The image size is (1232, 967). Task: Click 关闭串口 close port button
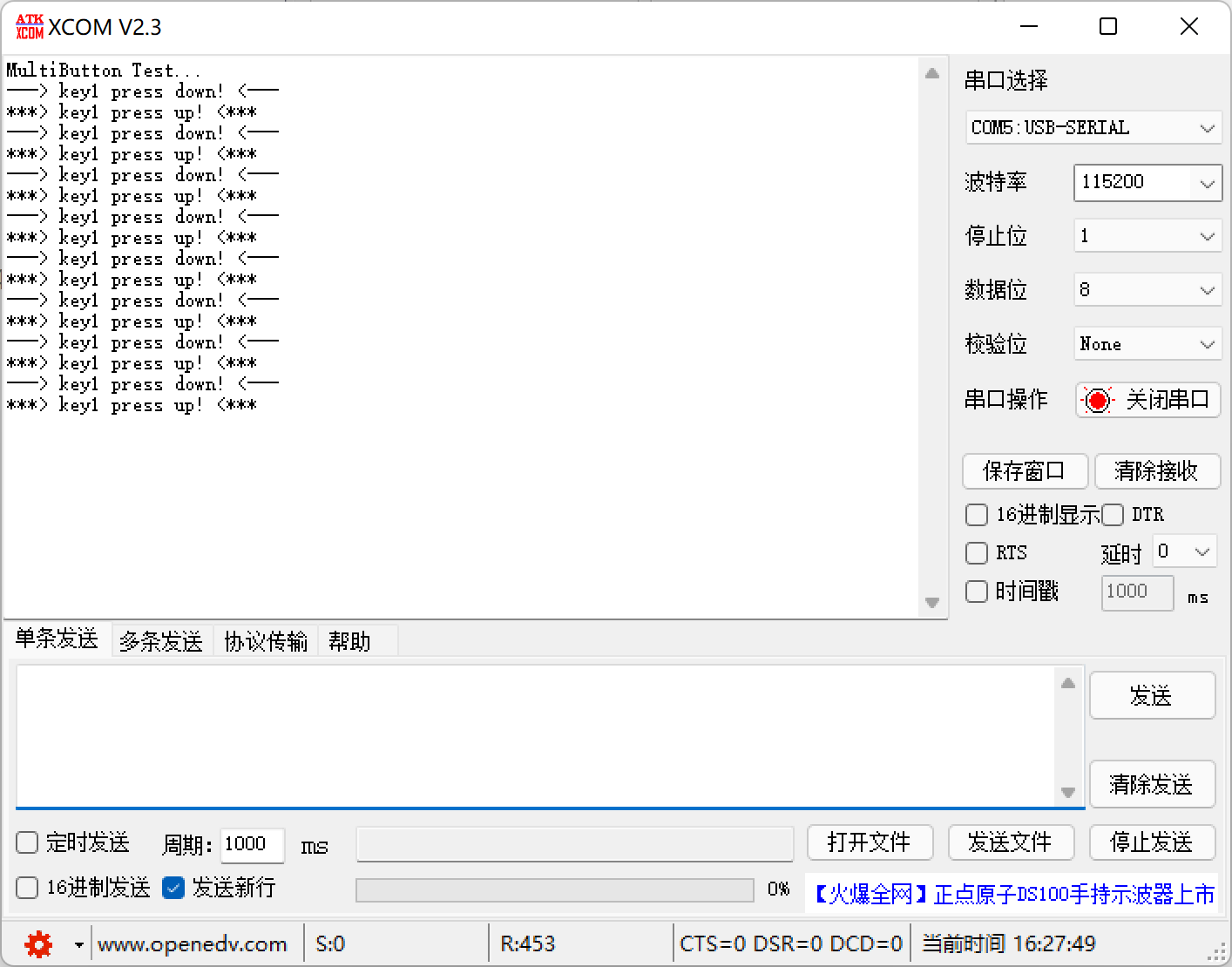pyautogui.click(x=1148, y=400)
